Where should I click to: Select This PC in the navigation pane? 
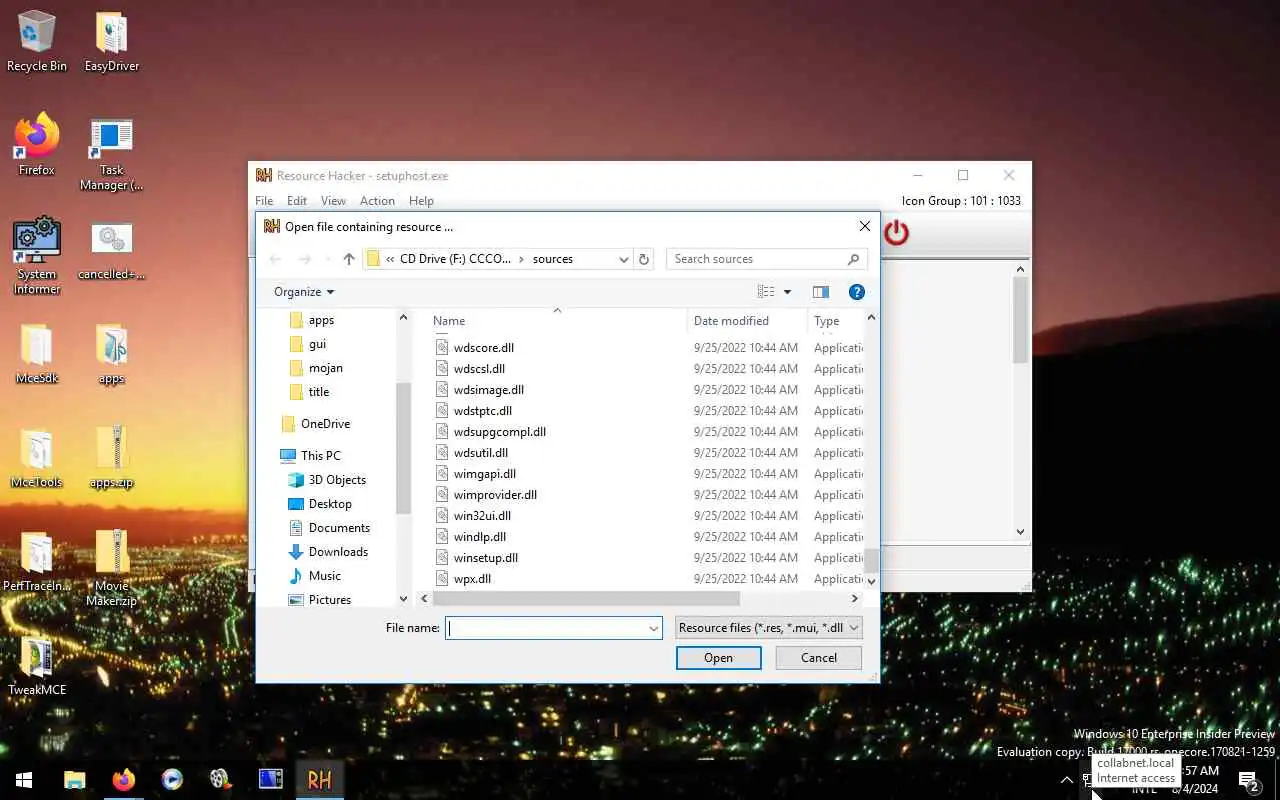[320, 456]
